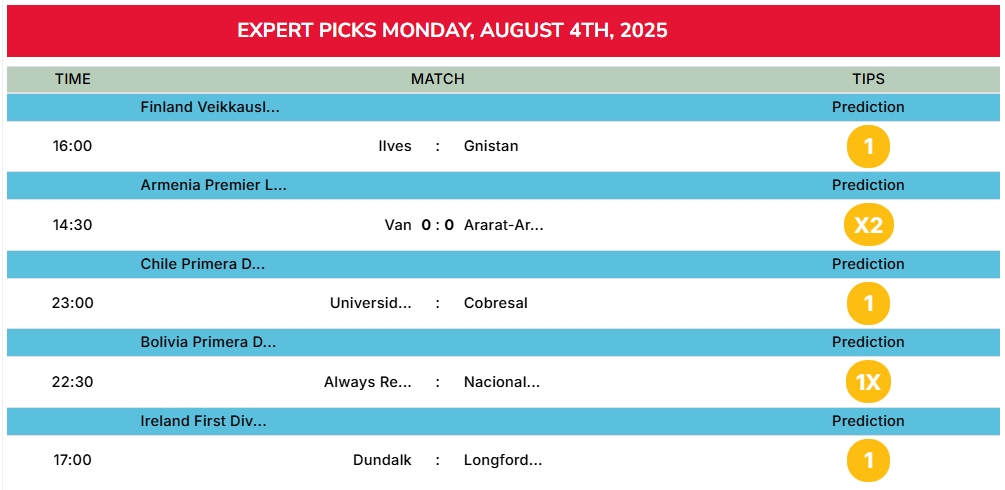This screenshot has width=1005, height=490.
Task: Open the Ireland First Division league row
Action: (x=503, y=421)
